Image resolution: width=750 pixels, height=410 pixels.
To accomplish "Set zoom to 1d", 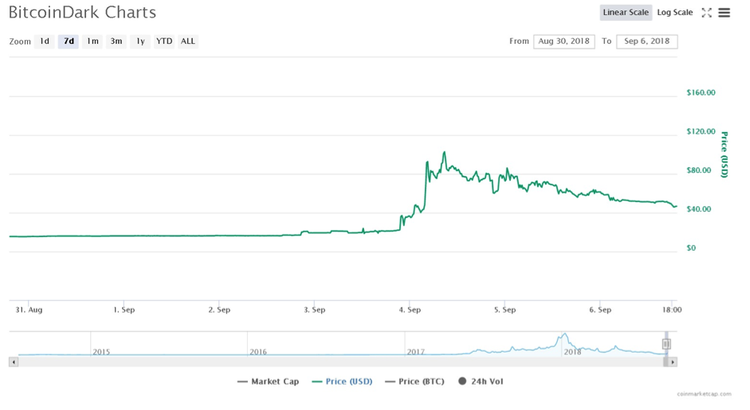I will tap(44, 41).
